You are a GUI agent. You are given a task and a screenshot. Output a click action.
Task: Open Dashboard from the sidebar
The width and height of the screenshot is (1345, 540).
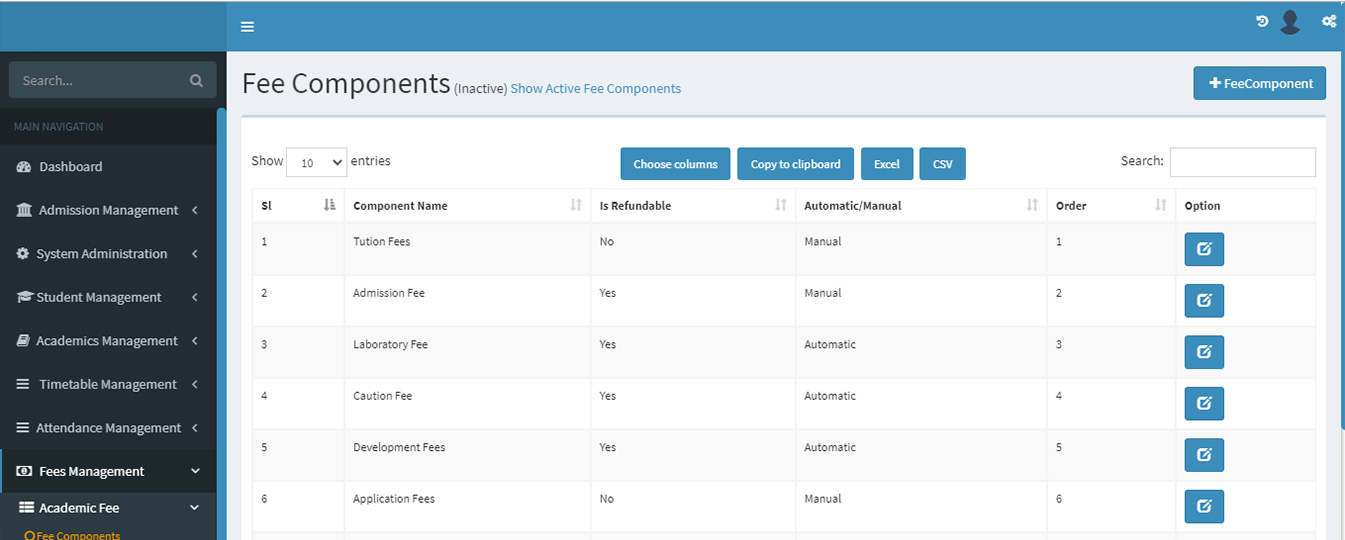(70, 167)
